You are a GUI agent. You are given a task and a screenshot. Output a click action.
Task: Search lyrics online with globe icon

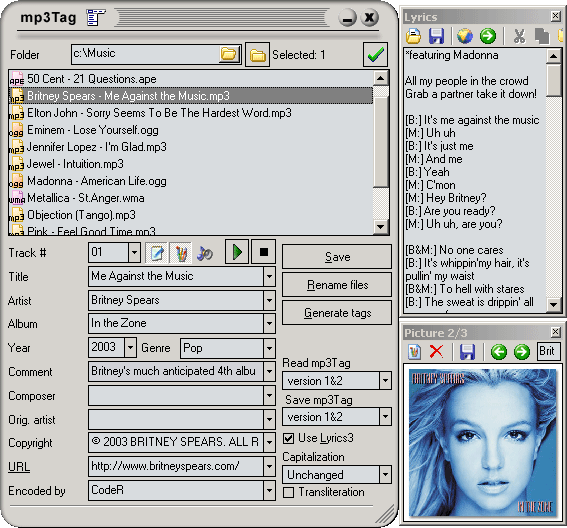[x=465, y=36]
